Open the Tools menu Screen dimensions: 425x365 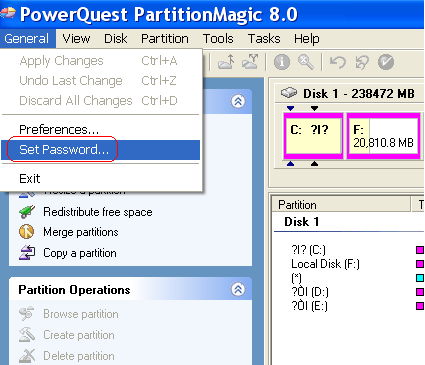pos(218,39)
